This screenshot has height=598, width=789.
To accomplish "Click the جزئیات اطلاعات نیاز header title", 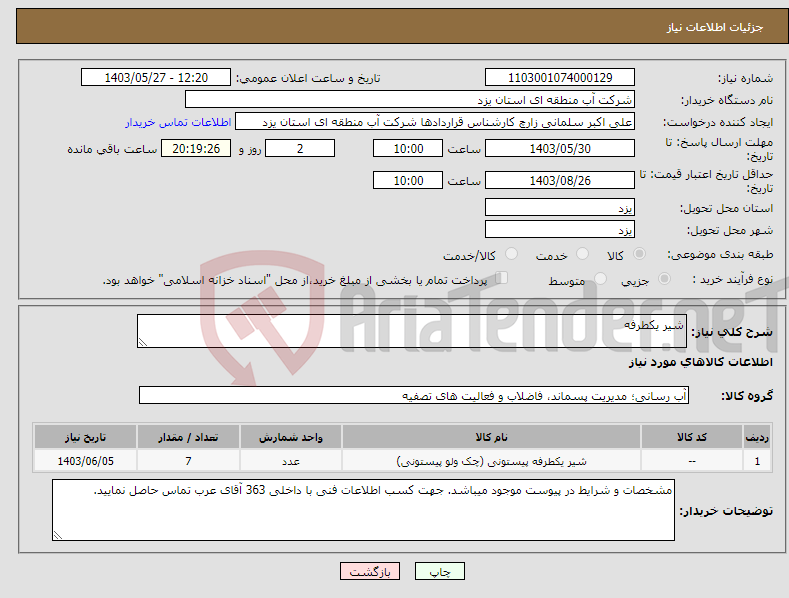I will point(715,27).
